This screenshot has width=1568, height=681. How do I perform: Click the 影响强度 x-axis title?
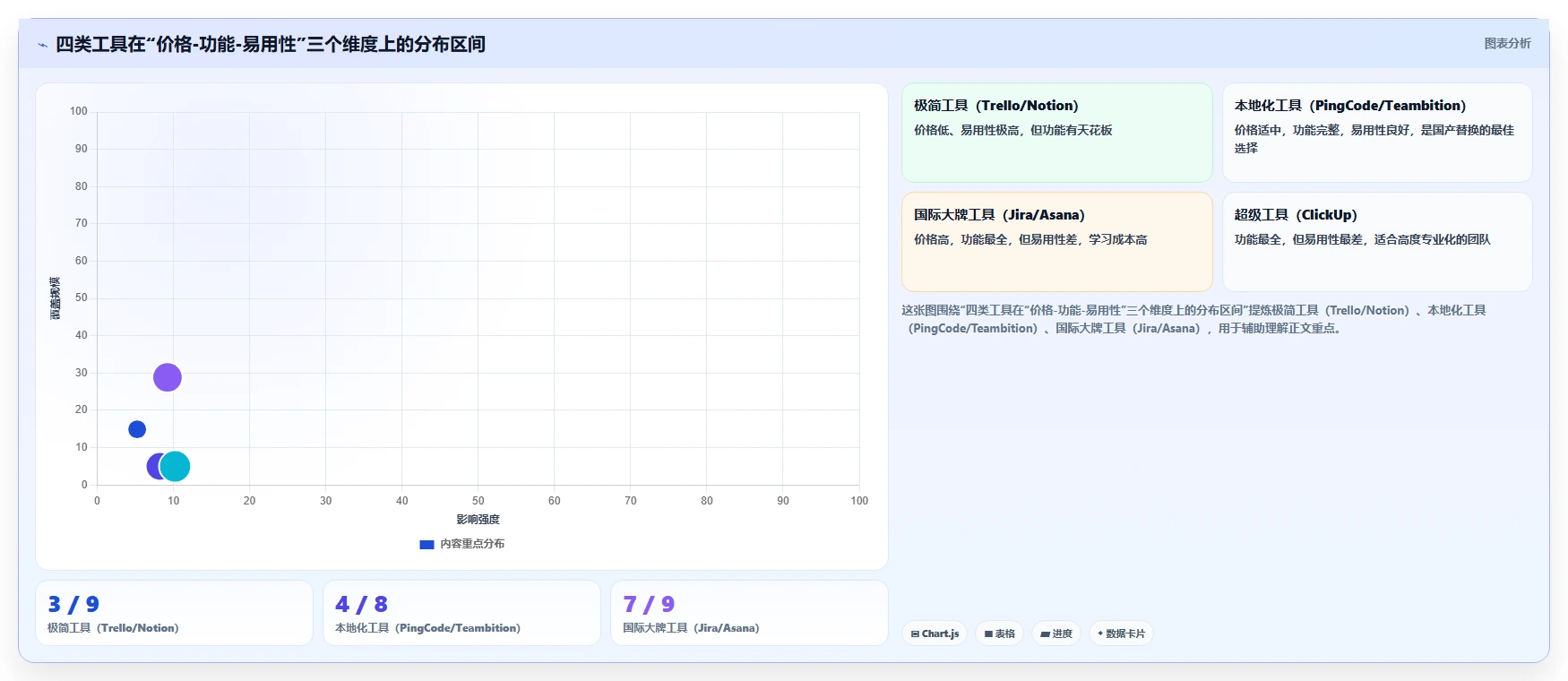pyautogui.click(x=478, y=520)
